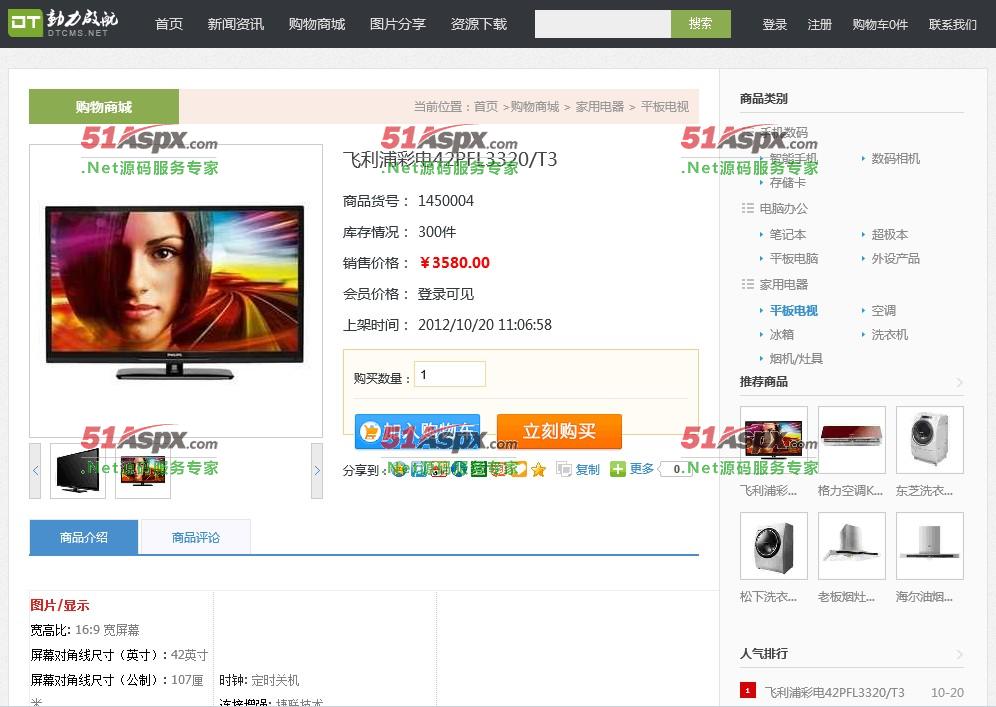Open 存储卡 category in sidebar
The image size is (996, 707).
pos(788,183)
